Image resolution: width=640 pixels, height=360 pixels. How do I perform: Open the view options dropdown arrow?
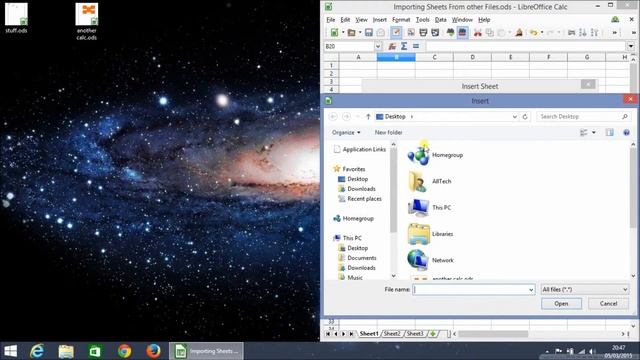(593, 133)
